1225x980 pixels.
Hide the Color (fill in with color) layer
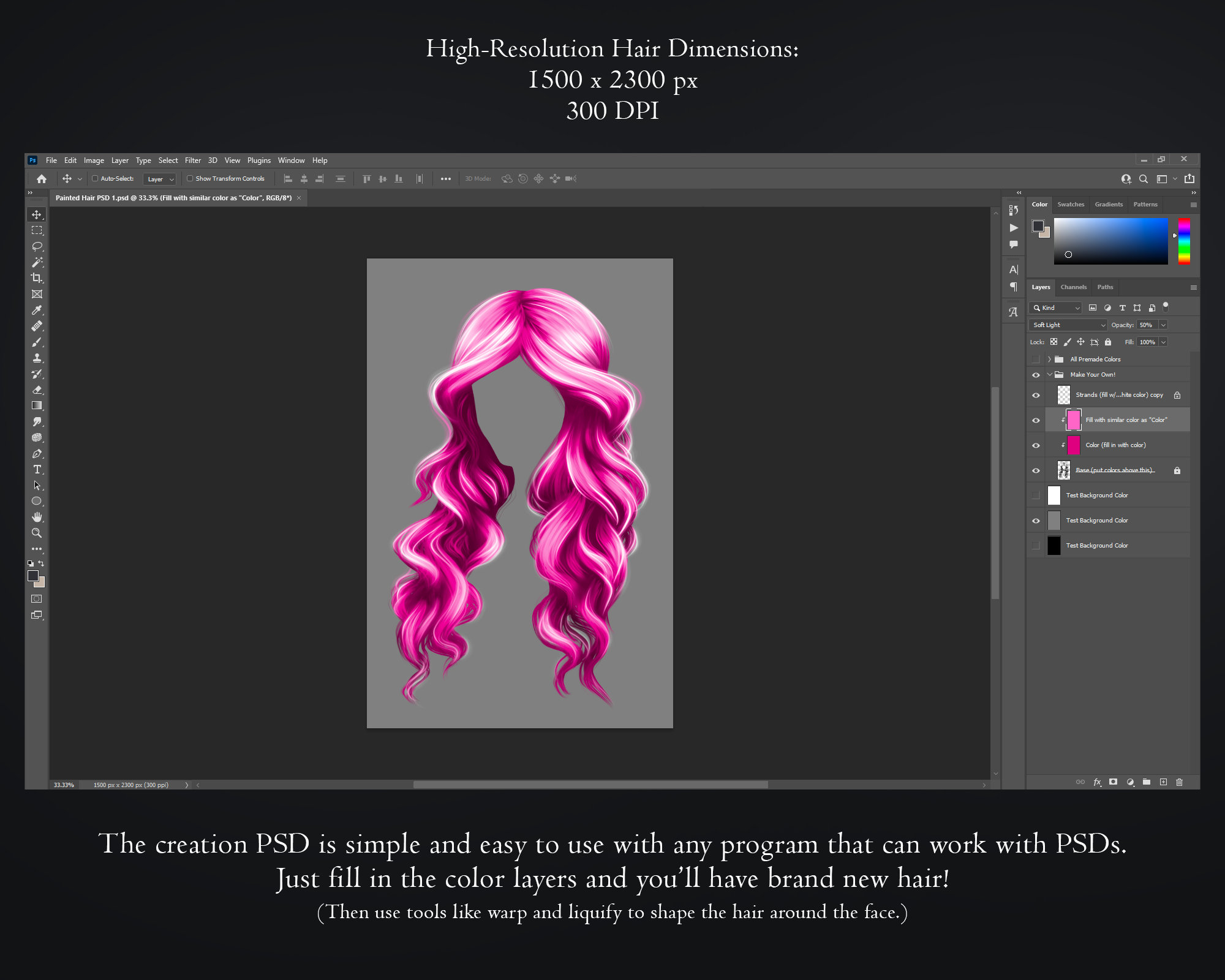click(x=1036, y=445)
